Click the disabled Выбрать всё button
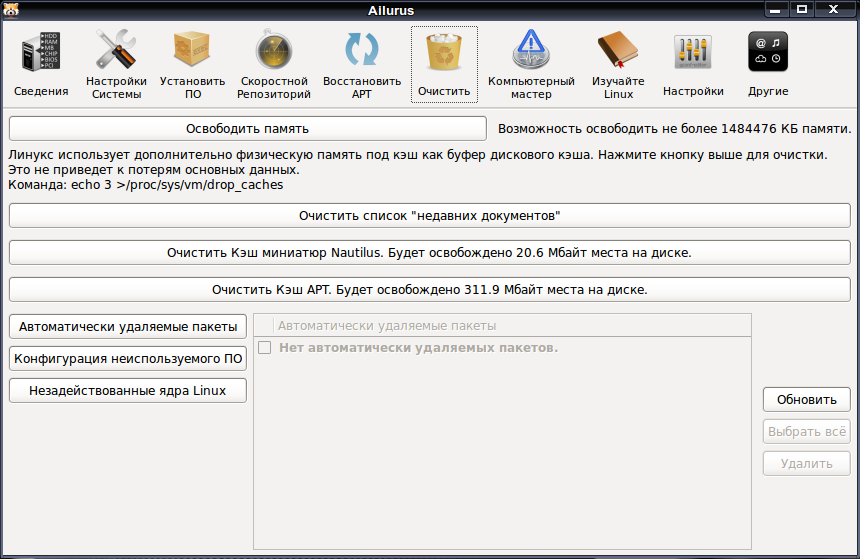The height and width of the screenshot is (559, 860). tap(806, 431)
